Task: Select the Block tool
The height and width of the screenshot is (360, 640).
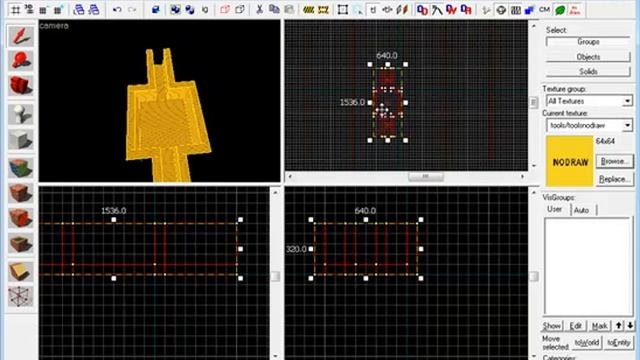Action: [20, 140]
